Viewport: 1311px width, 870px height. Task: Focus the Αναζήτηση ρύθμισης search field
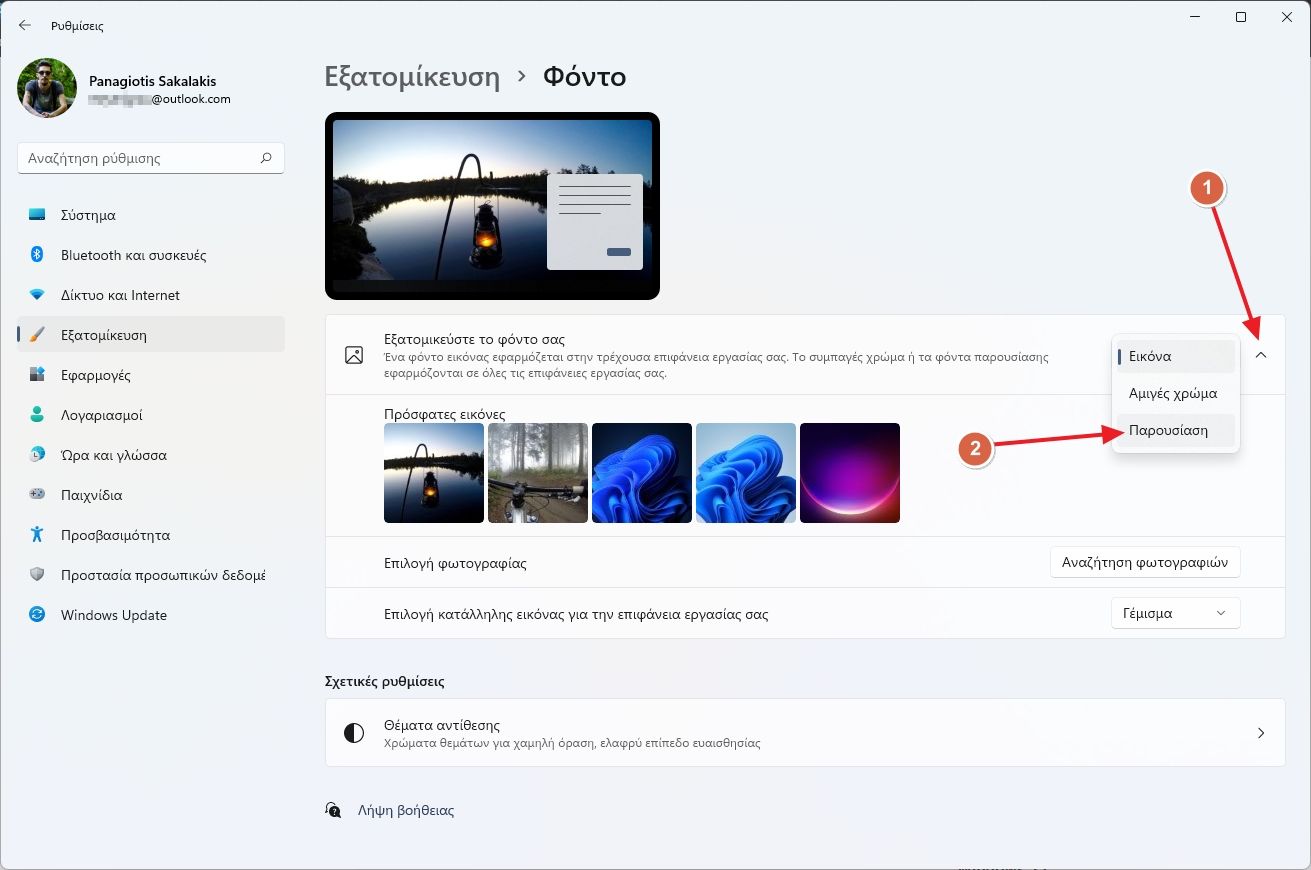(140, 158)
